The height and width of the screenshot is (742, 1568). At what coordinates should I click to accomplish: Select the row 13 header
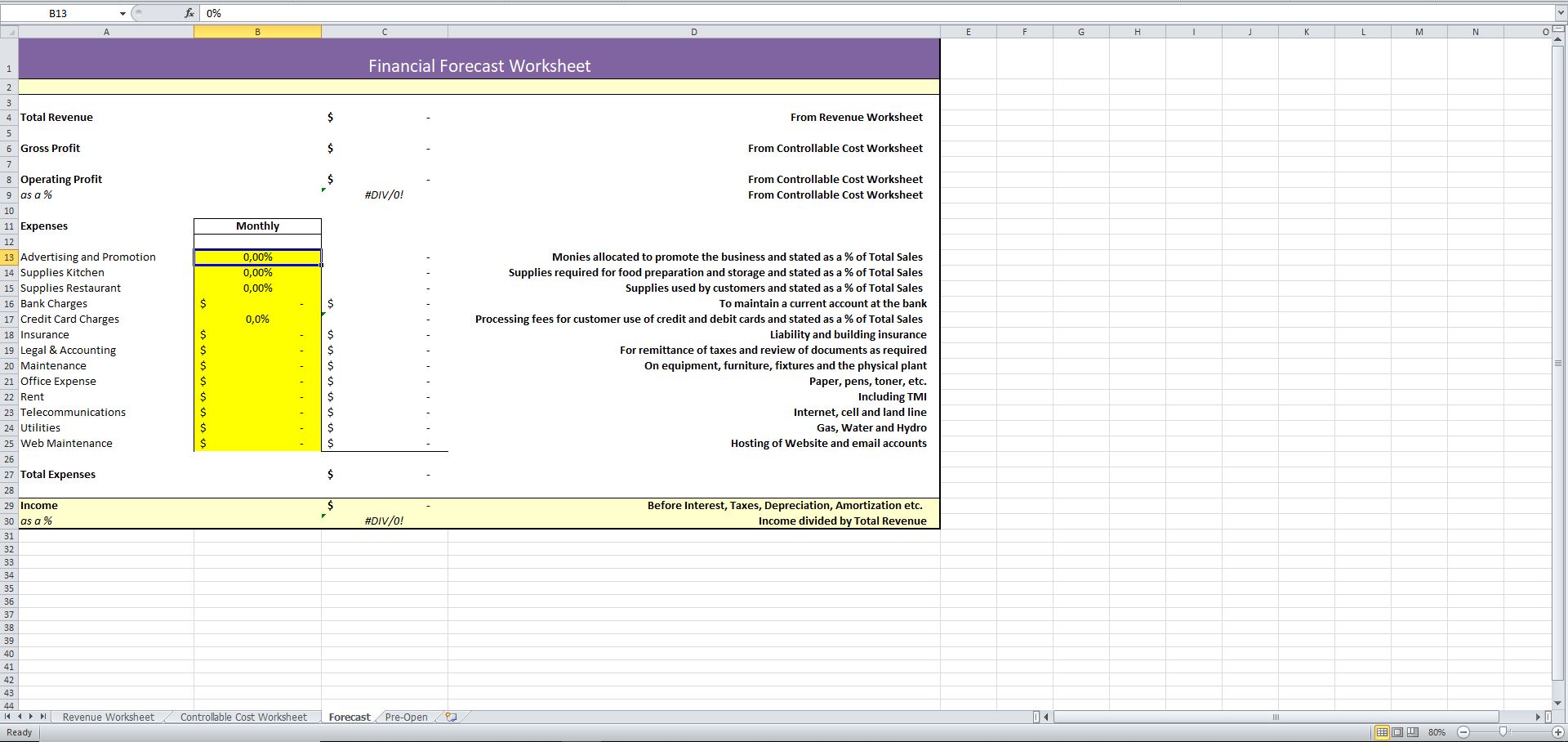click(x=8, y=257)
